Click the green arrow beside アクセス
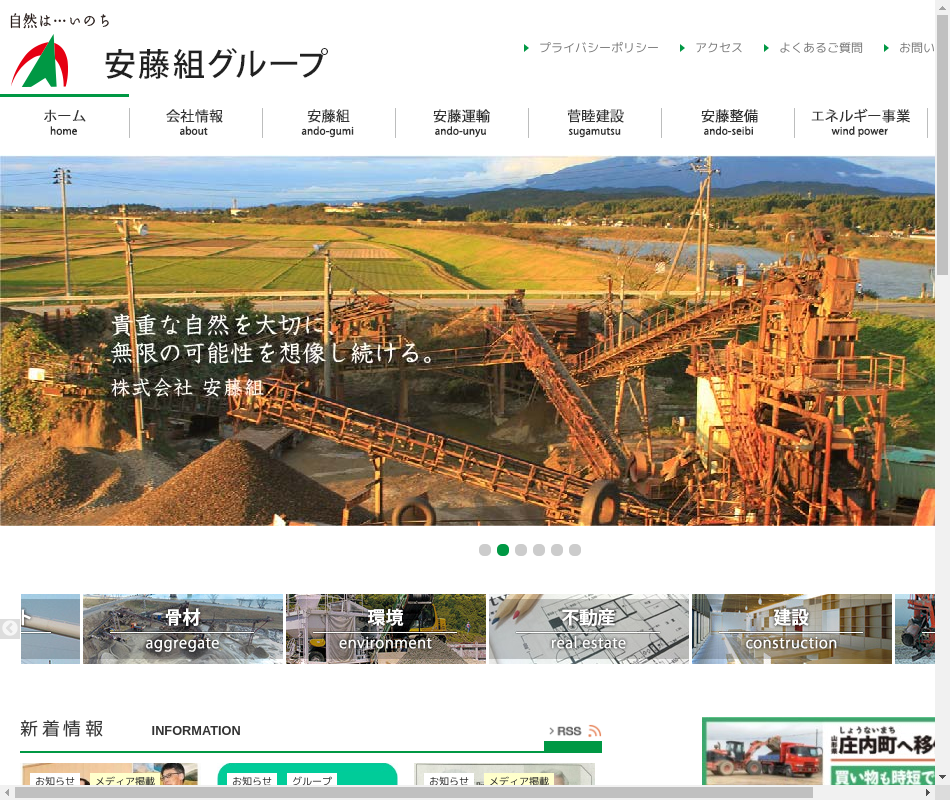 pos(682,48)
